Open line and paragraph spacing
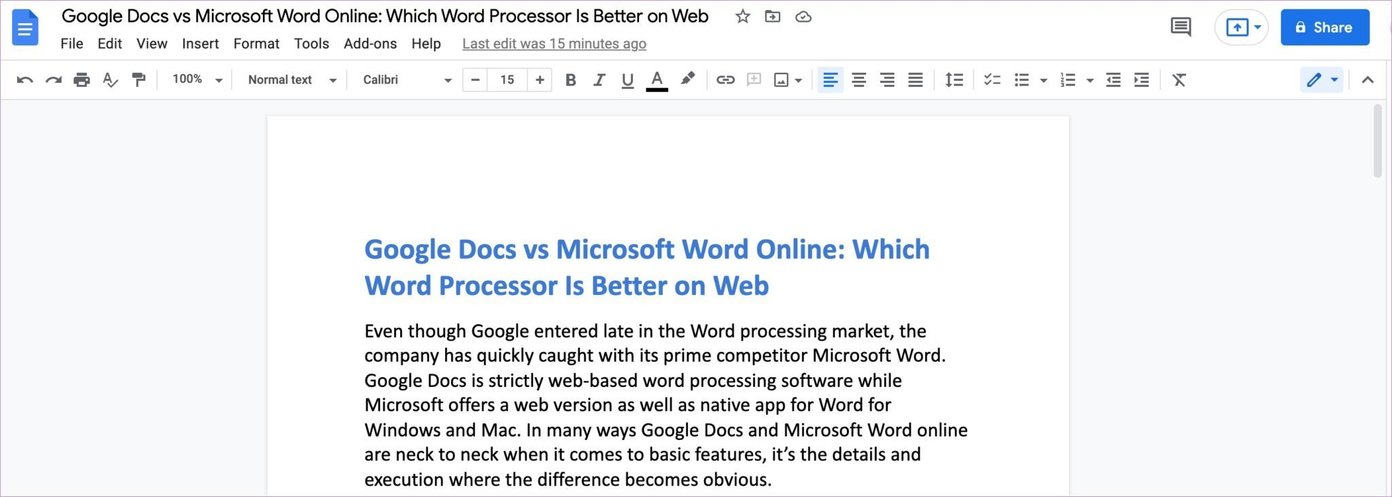The image size is (1392, 497). [x=955, y=80]
